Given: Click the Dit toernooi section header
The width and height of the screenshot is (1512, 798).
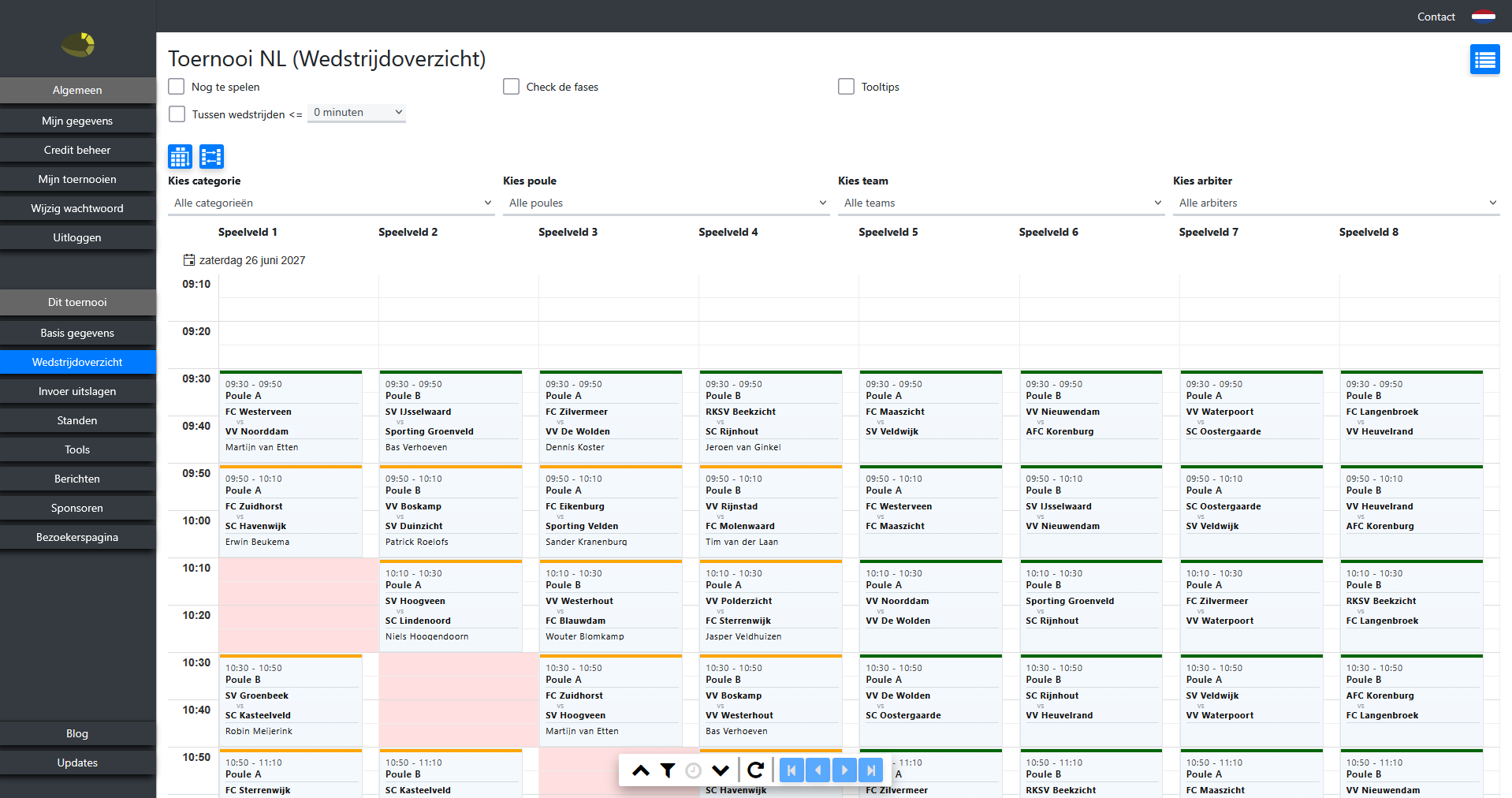Looking at the screenshot, I should coord(77,302).
